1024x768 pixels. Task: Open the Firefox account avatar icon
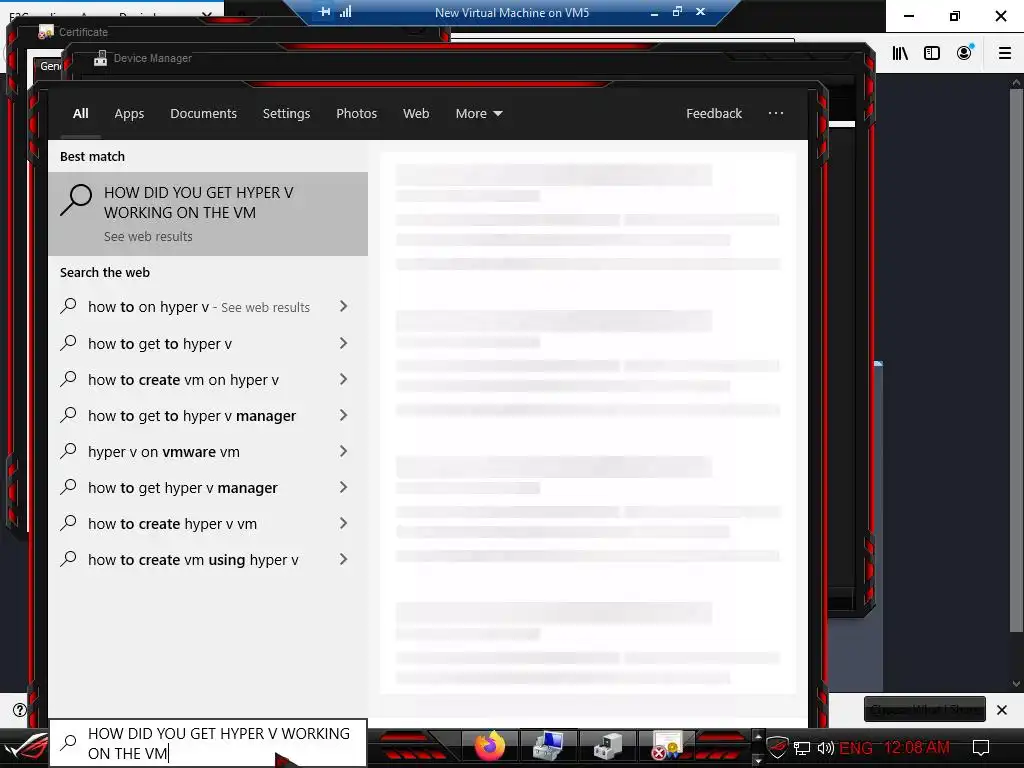click(x=965, y=52)
